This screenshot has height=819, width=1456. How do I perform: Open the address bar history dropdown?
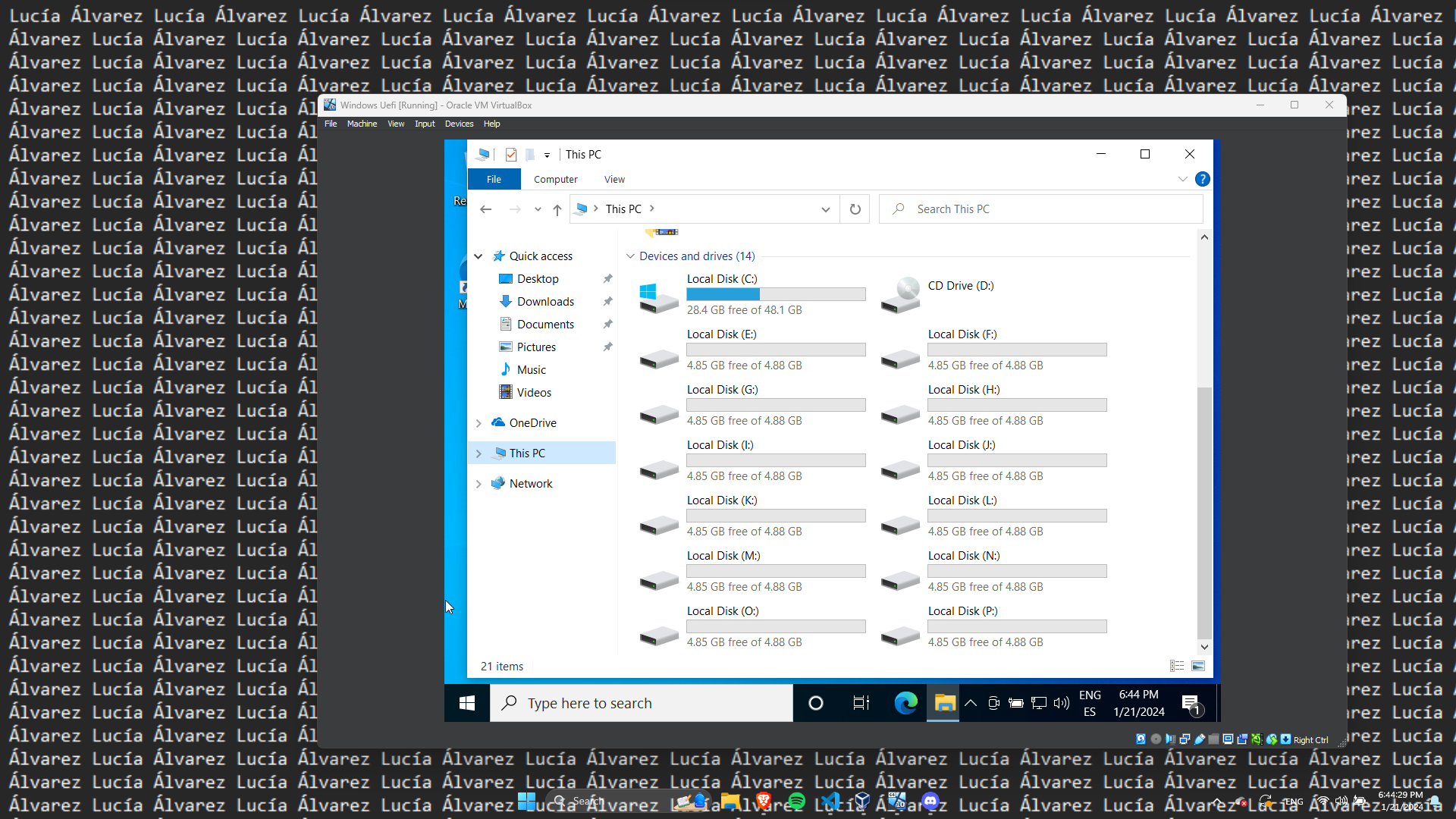click(x=825, y=209)
